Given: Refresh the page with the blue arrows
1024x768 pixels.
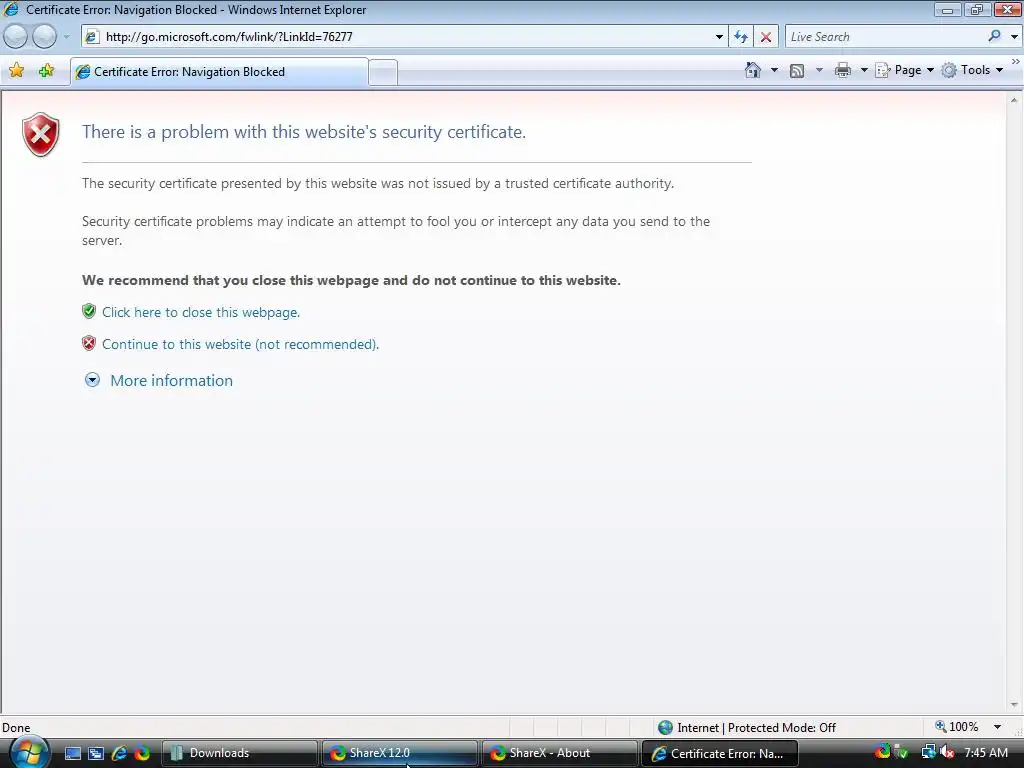Looking at the screenshot, I should tap(741, 37).
